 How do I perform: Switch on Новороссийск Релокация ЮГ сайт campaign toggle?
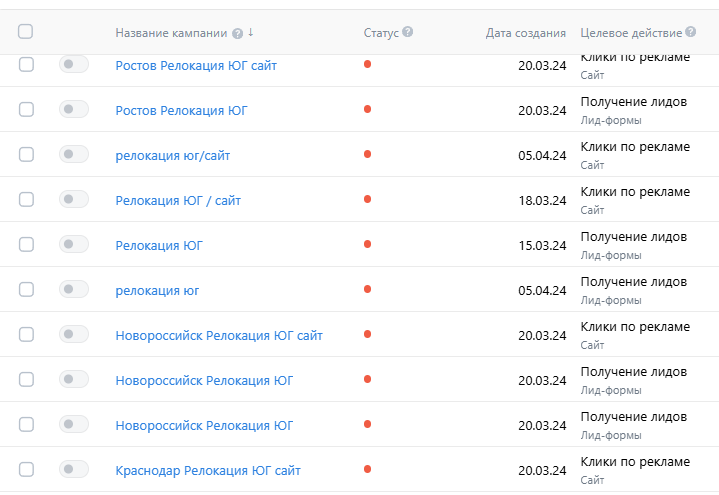pyautogui.click(x=74, y=334)
